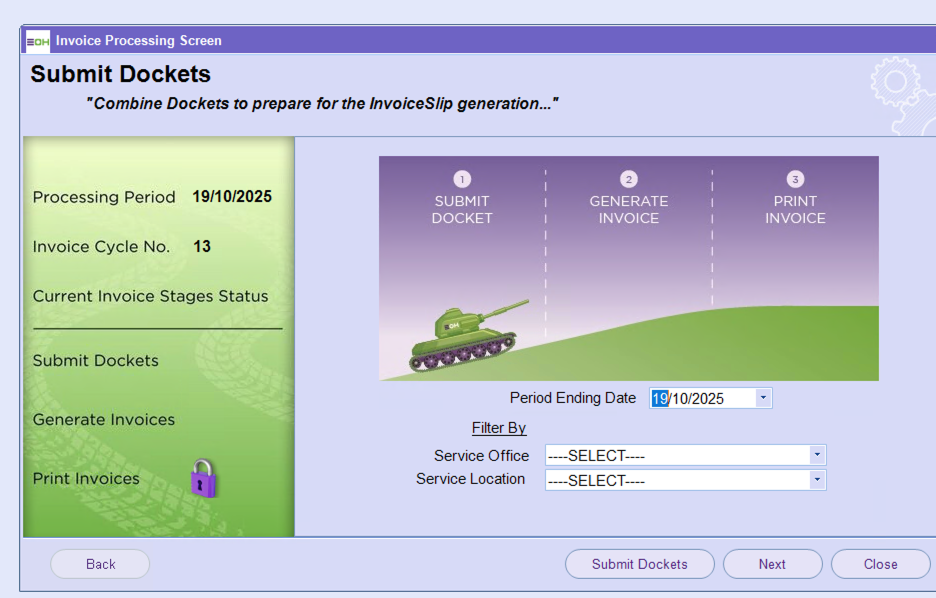Viewport: 936px width, 598px height.
Task: Select the step 1 circle in the banner
Action: [x=462, y=179]
